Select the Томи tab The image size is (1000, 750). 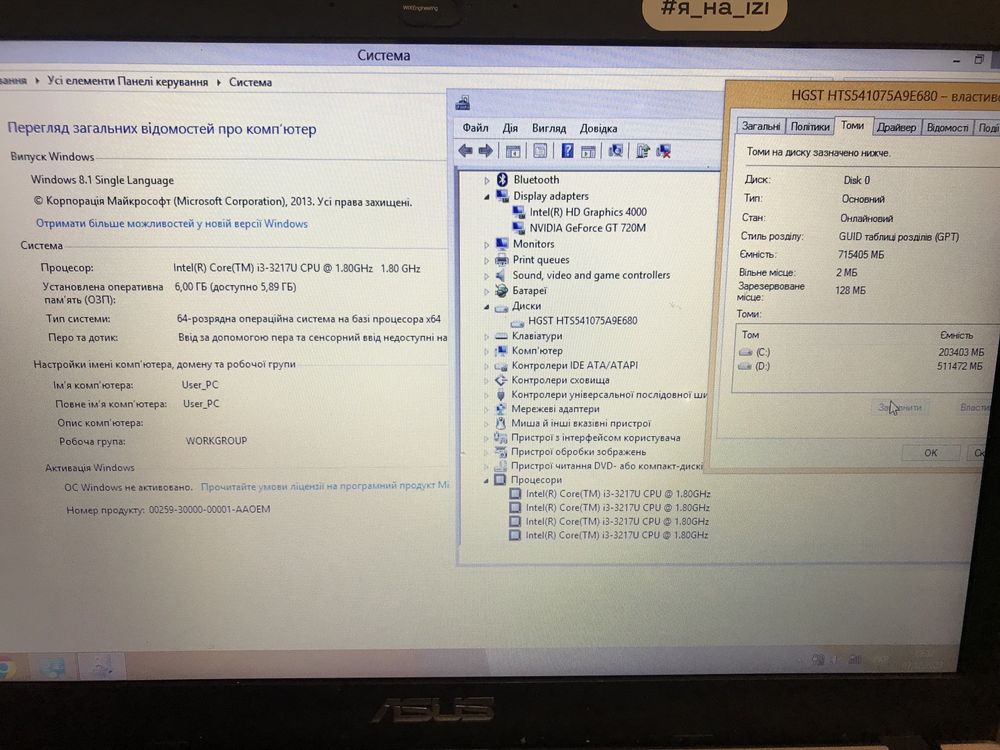click(853, 125)
